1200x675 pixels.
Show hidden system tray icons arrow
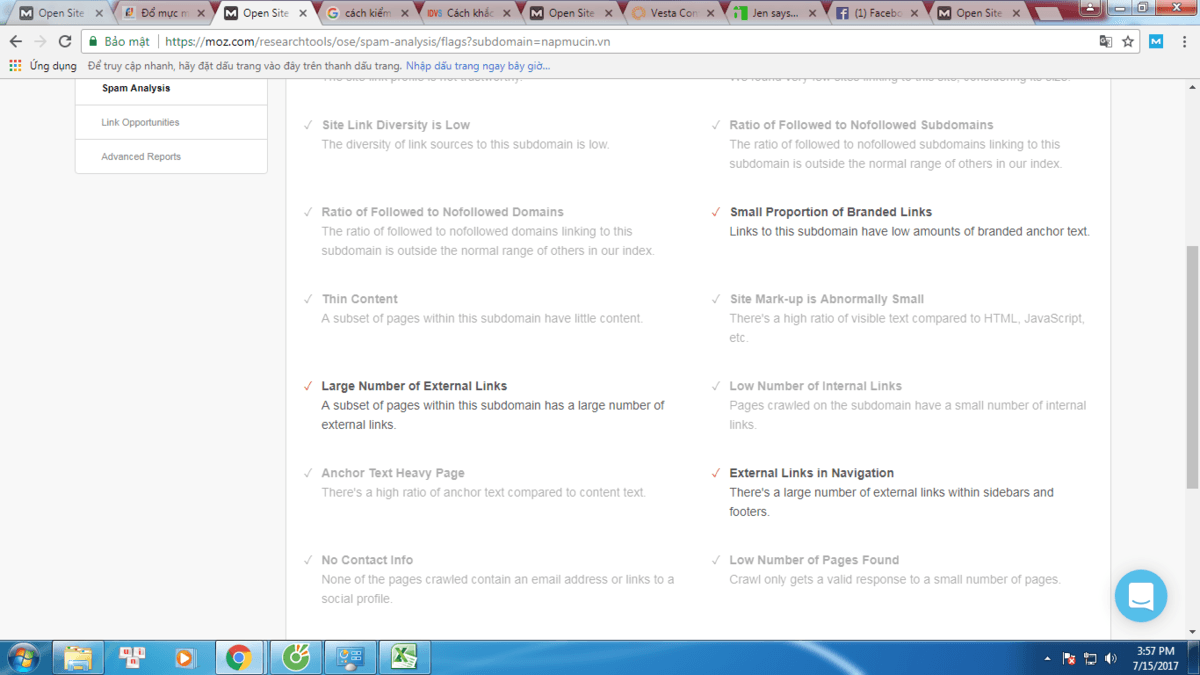[x=1047, y=658]
